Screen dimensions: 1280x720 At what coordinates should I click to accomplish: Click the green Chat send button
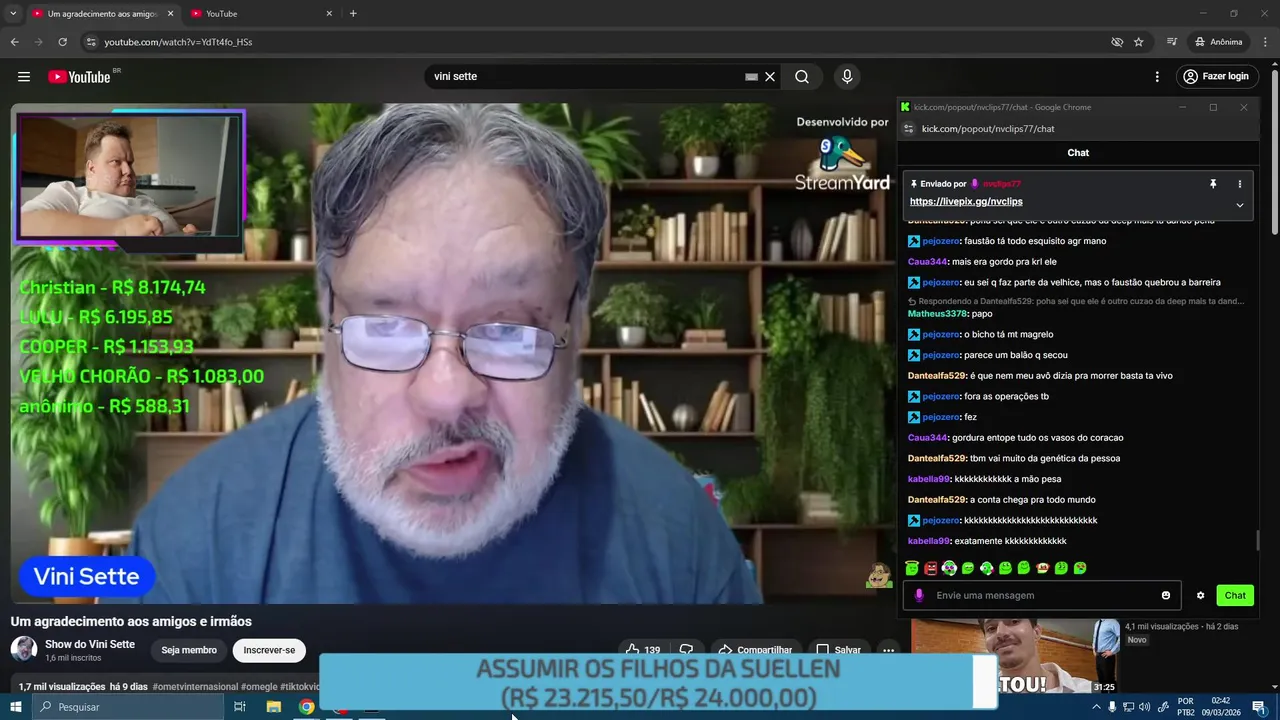pyautogui.click(x=1235, y=595)
